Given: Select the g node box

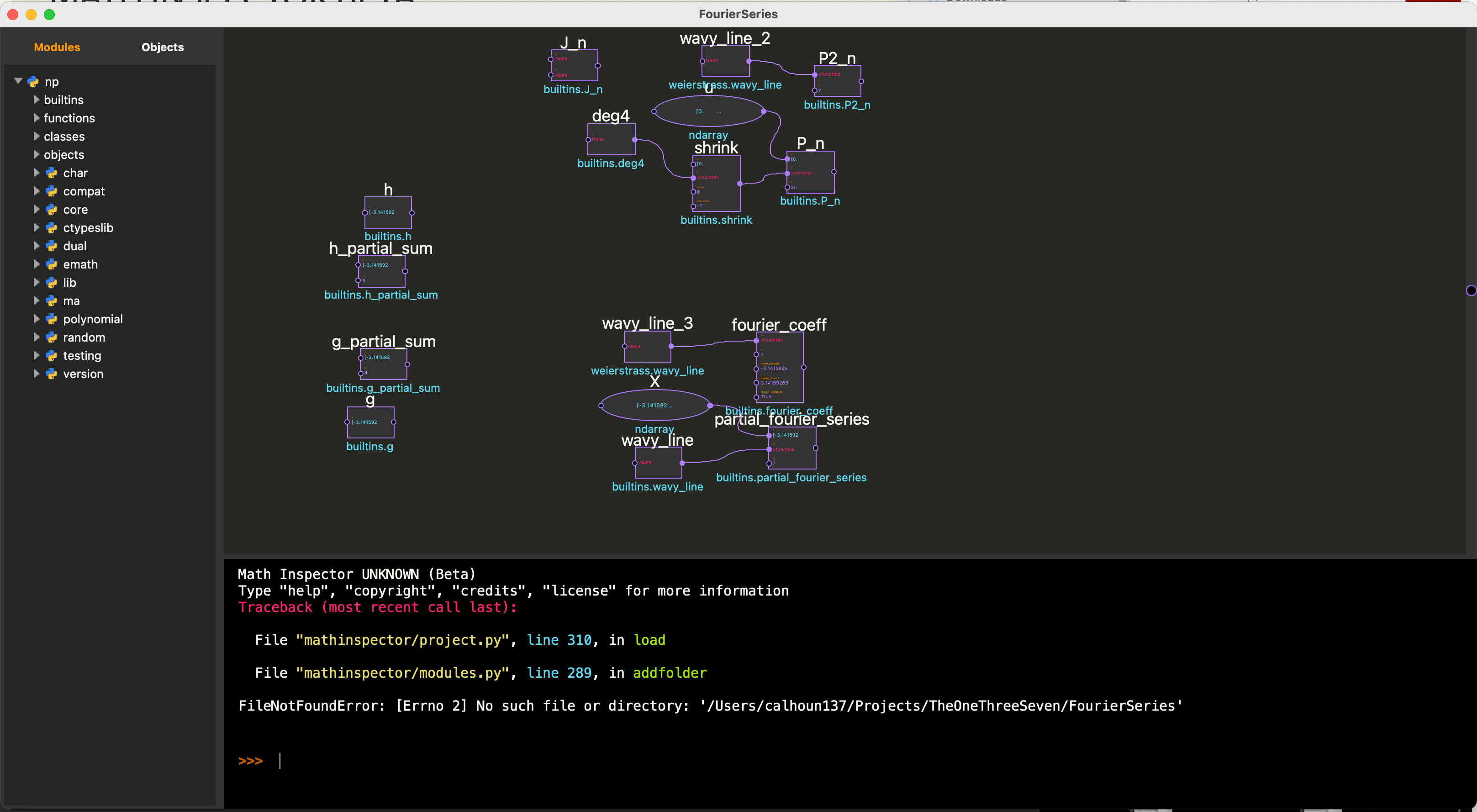Looking at the screenshot, I should (370, 422).
